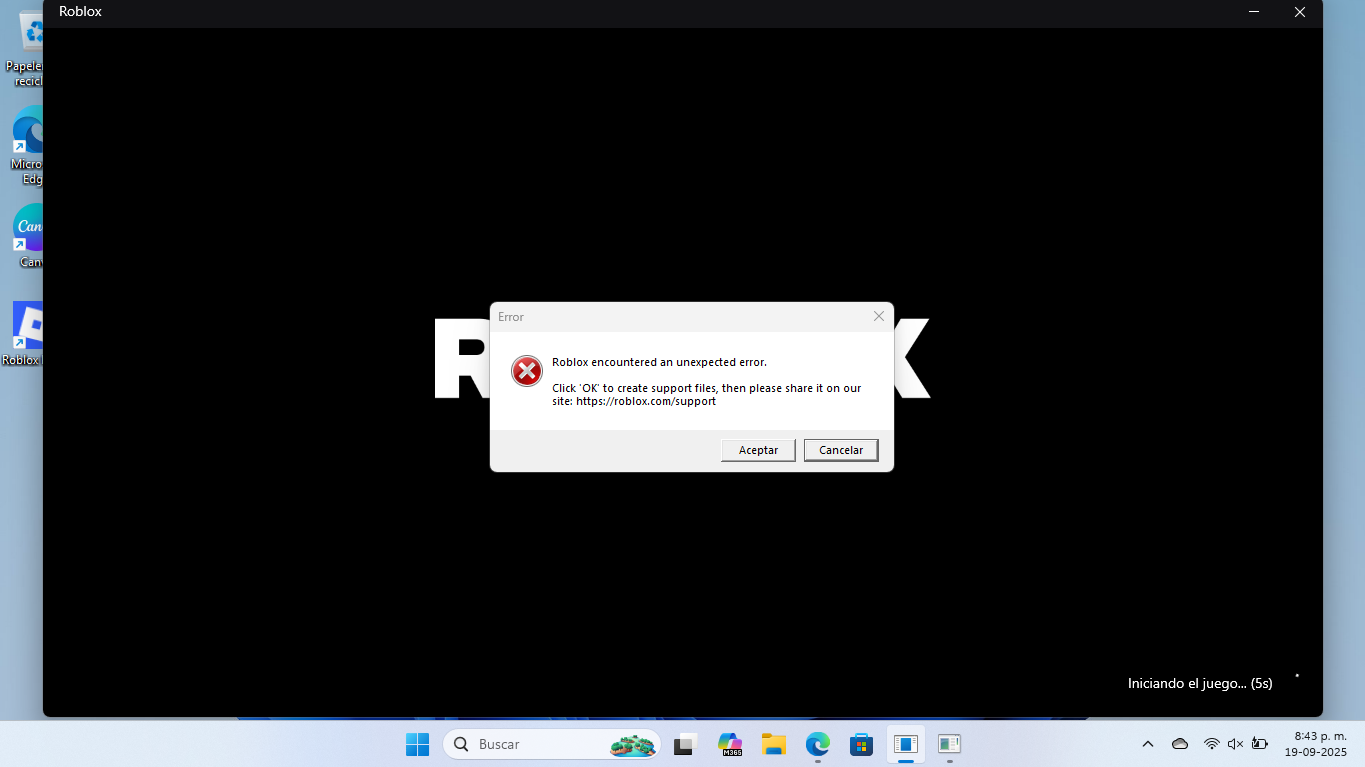Open Task View from the taskbar
This screenshot has height=767, width=1365.
685,744
